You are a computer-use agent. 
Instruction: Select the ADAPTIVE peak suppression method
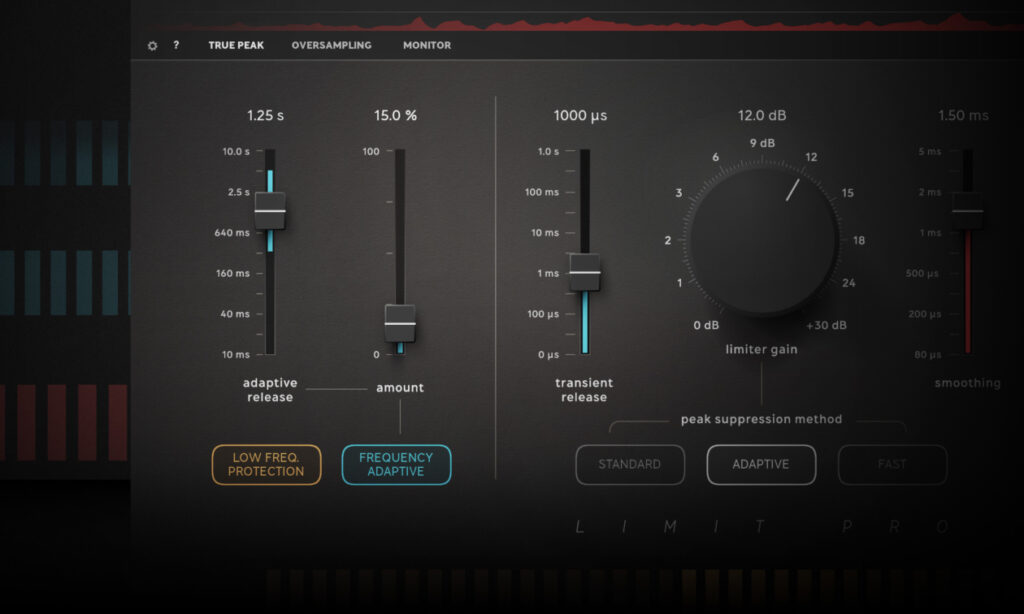761,464
